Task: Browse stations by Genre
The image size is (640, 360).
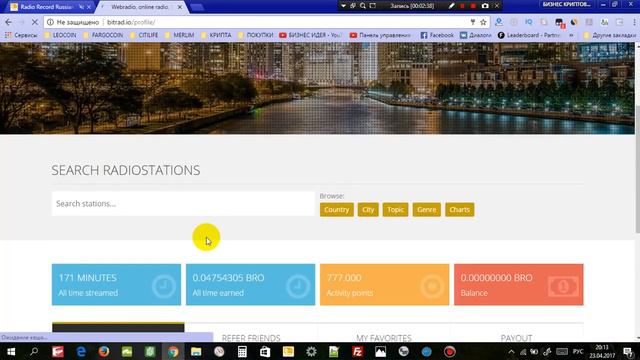Action: pyautogui.click(x=427, y=209)
